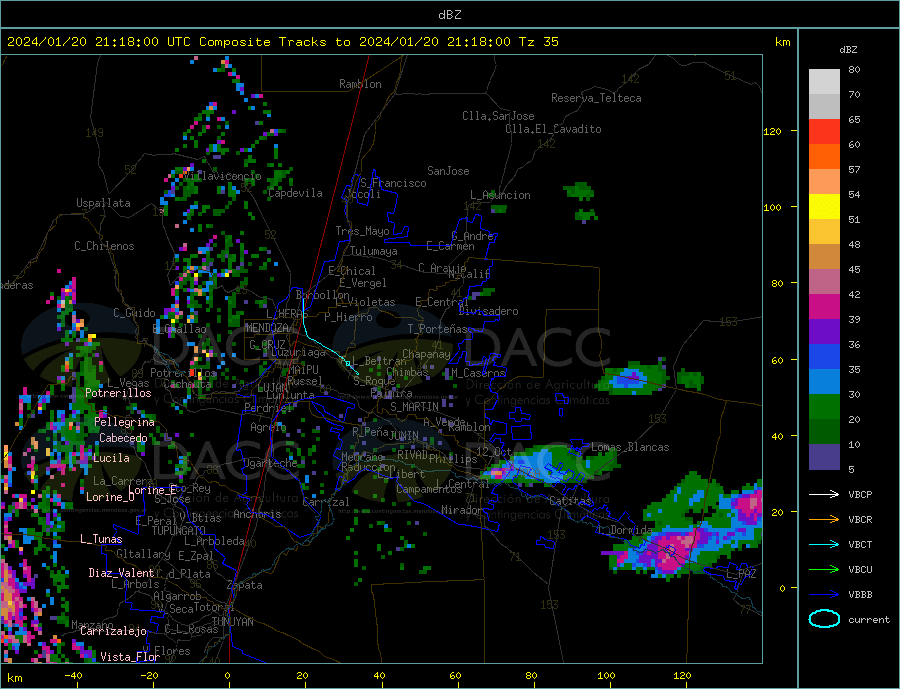The image size is (900, 689).
Task: Click the VBCT legend label
Action: pos(860,544)
